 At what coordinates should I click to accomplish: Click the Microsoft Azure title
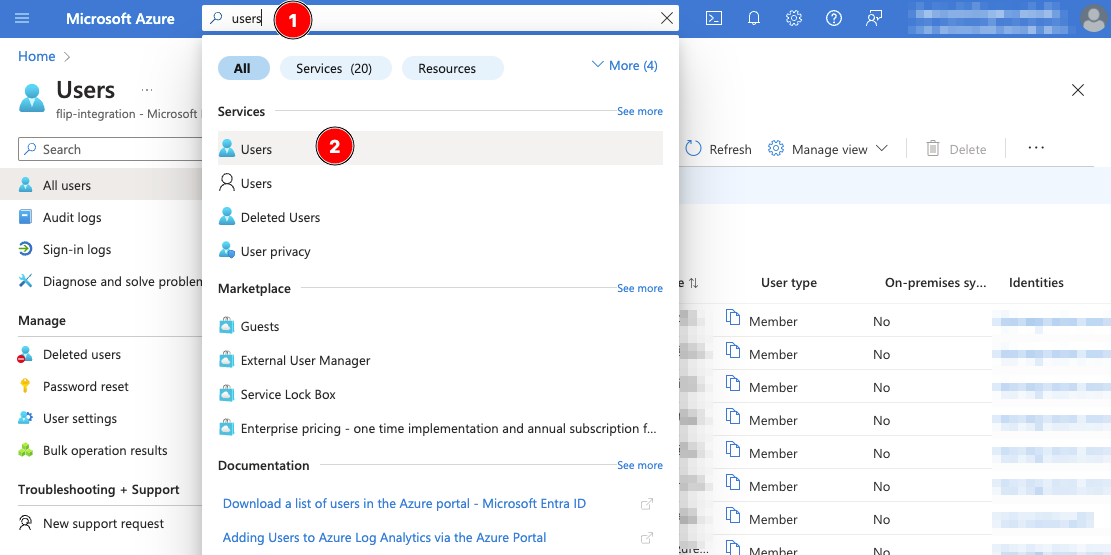(120, 18)
